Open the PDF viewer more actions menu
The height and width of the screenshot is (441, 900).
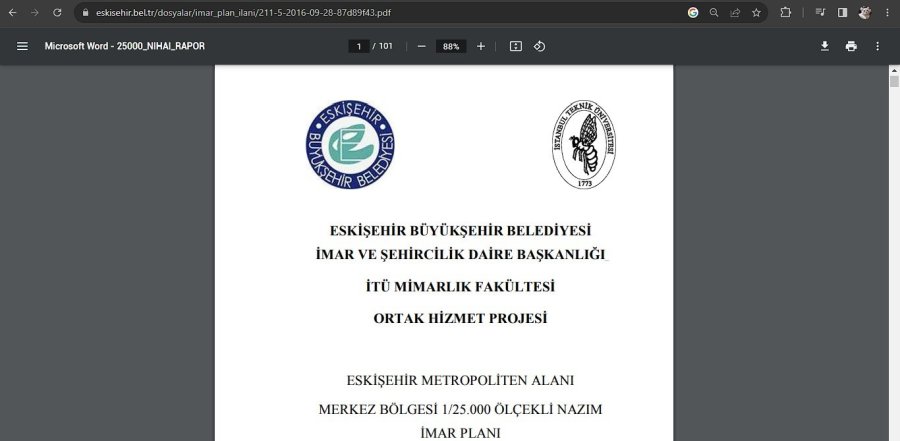[x=877, y=47]
